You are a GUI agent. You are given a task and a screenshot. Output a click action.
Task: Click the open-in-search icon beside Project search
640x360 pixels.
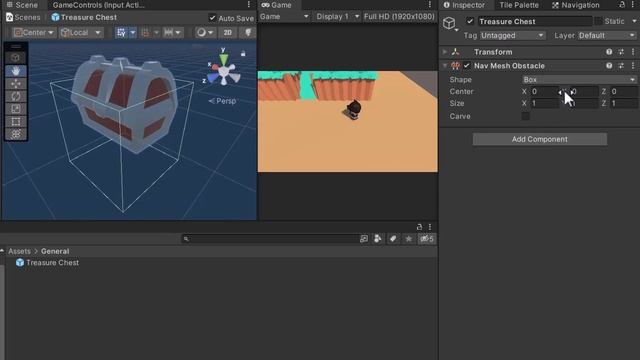tap(364, 239)
